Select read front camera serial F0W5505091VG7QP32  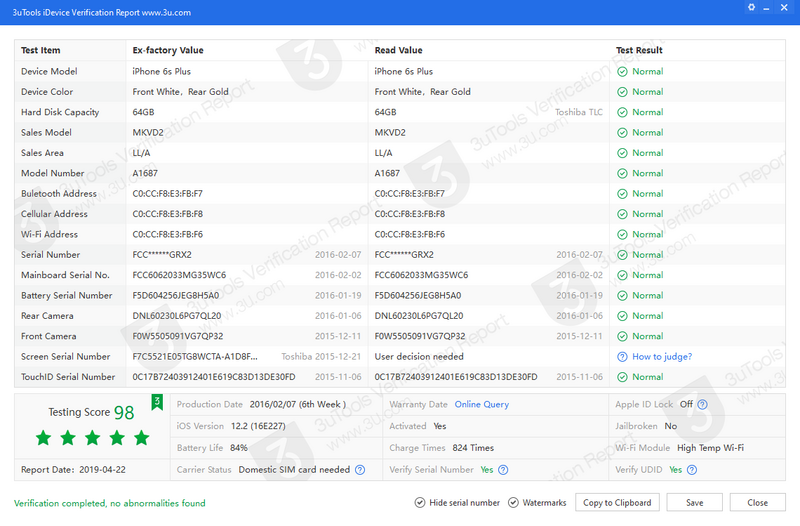(x=420, y=336)
